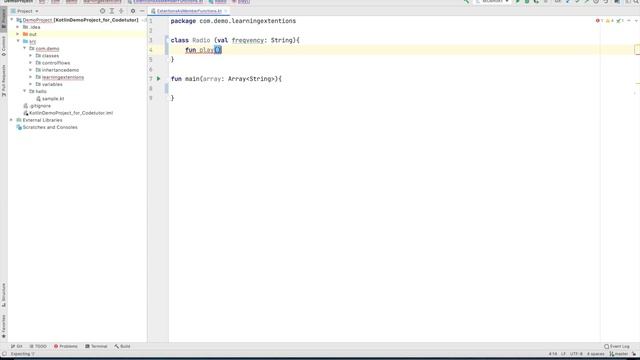Expand the controlflows package
This screenshot has width=640, height=360.
[x=31, y=62]
